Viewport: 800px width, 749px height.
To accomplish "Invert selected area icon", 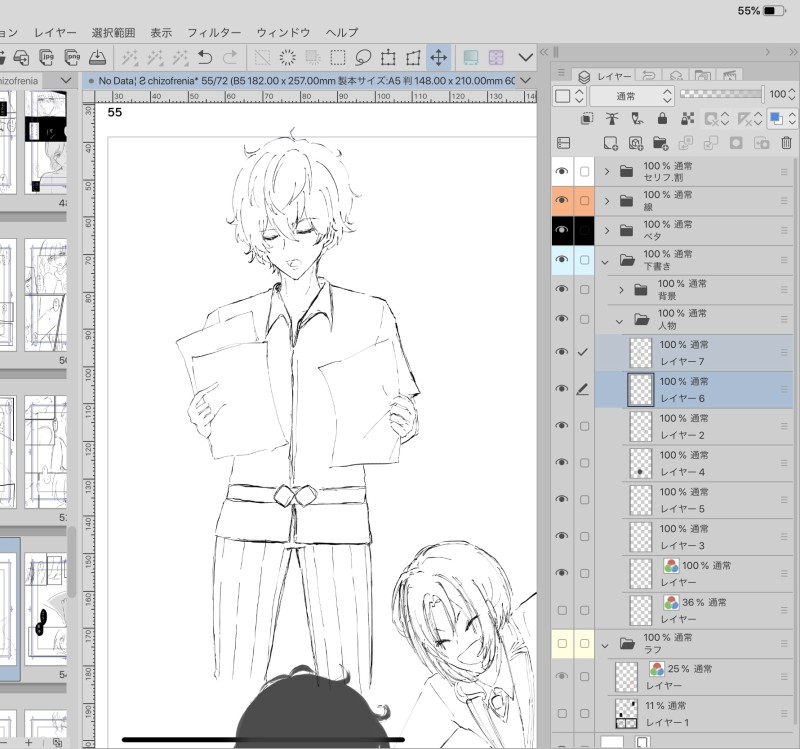I will click(313, 57).
